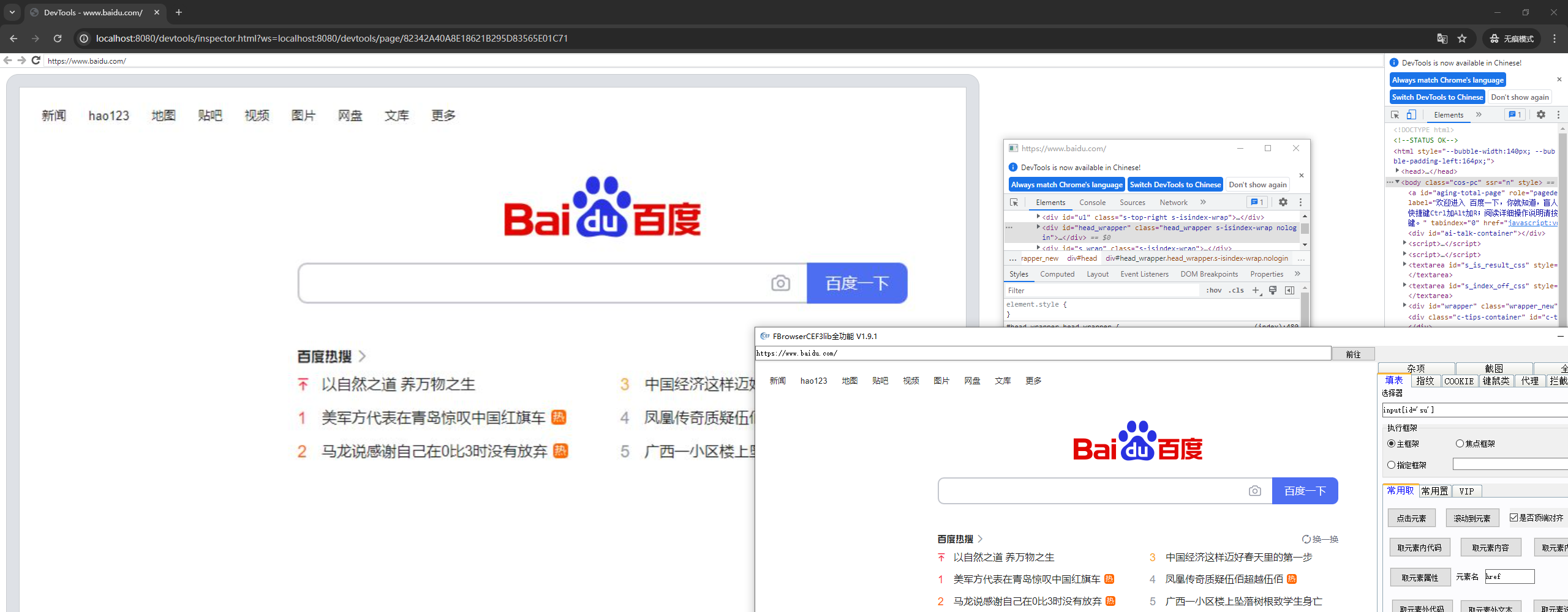Show more tabs chevron after Network tab
The width and height of the screenshot is (1568, 612).
tap(1203, 202)
